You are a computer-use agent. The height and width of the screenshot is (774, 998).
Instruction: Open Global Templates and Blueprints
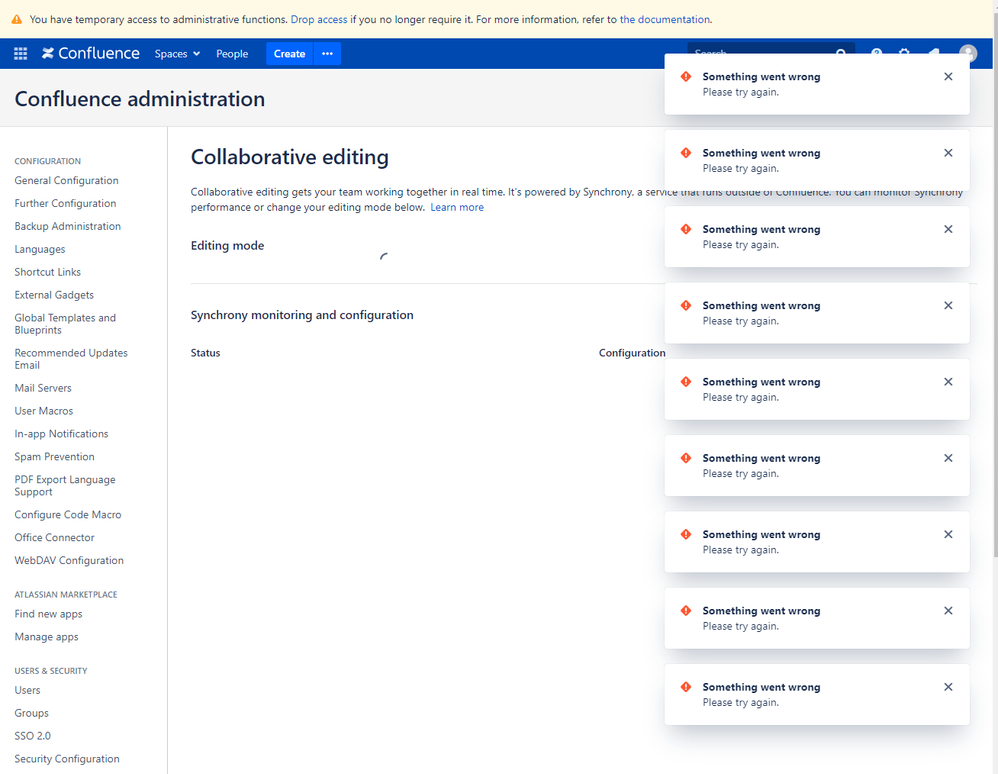[x=65, y=323]
